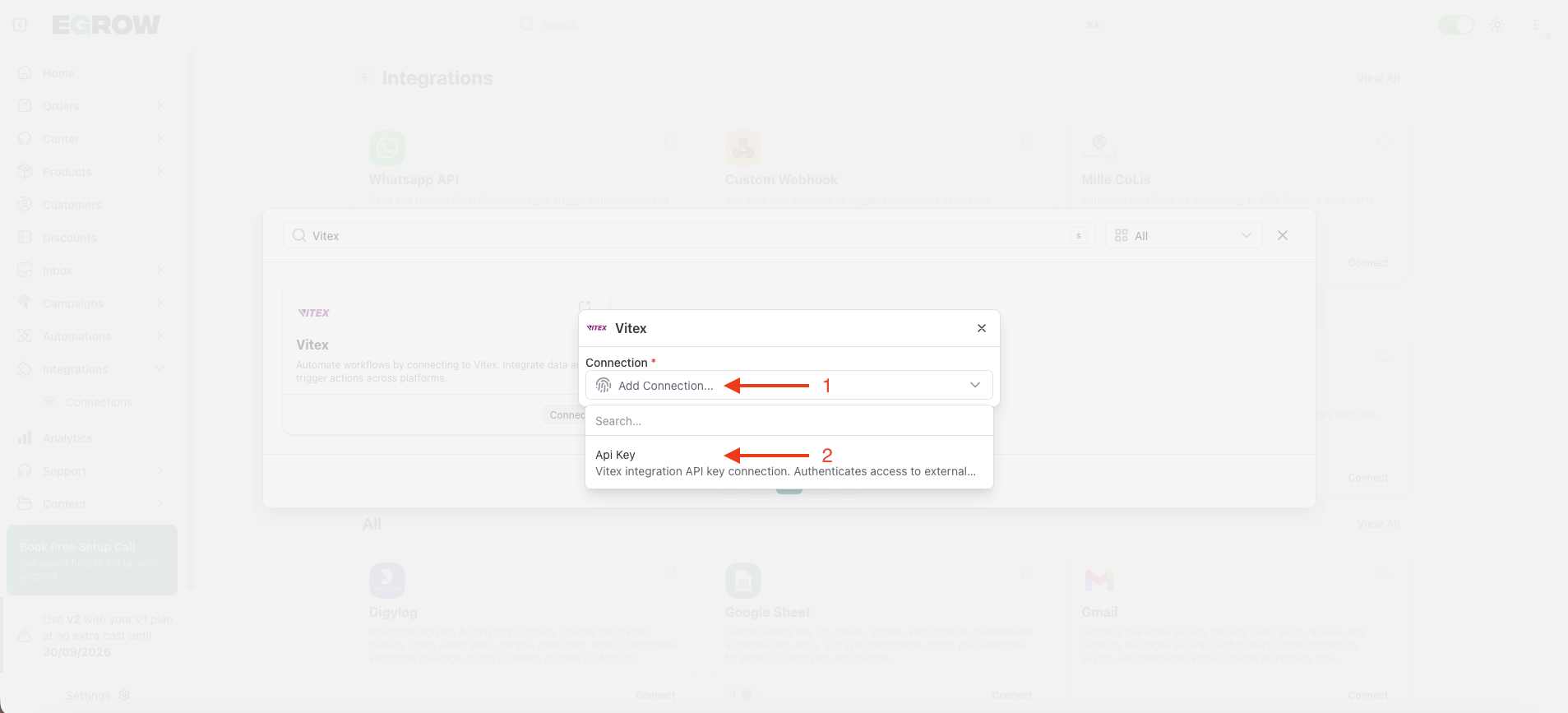The width and height of the screenshot is (1568, 713).
Task: Click the "Use v2 with your v1 plan" notice
Action: point(108,636)
